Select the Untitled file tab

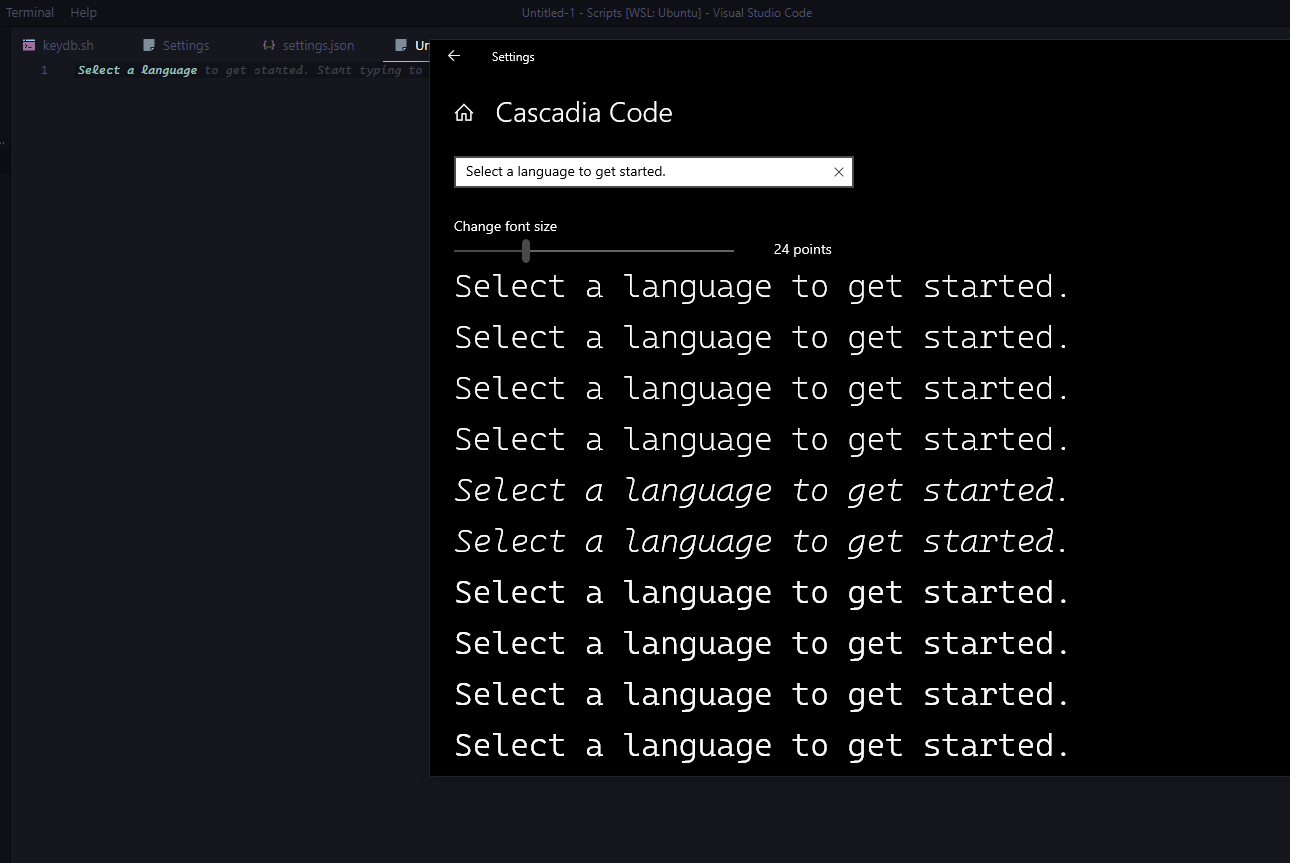[418, 45]
